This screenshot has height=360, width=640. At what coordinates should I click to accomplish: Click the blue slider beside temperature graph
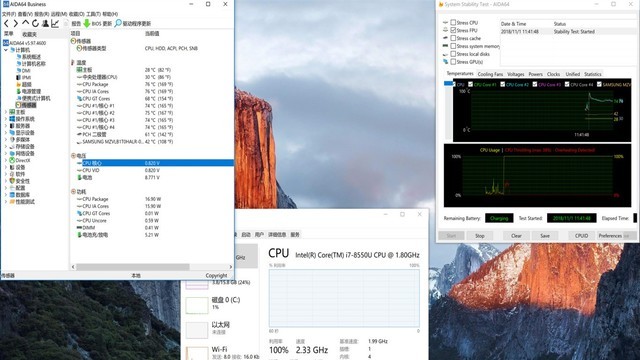tap(449, 83)
